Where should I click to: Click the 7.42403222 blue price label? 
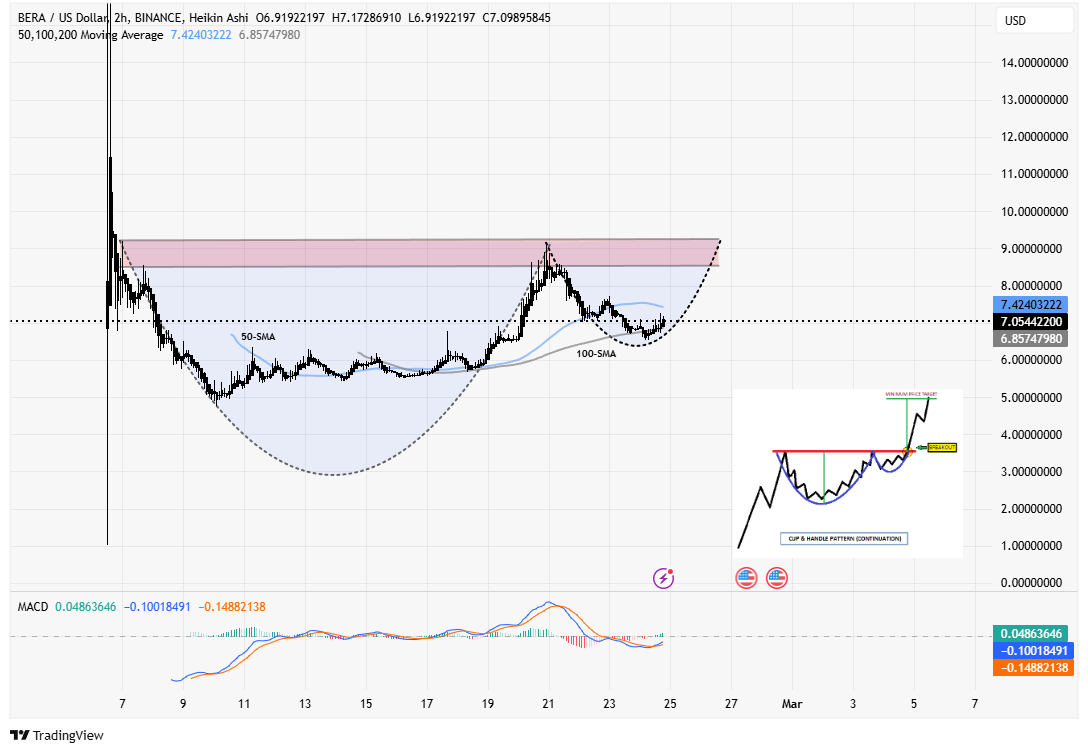1031,305
